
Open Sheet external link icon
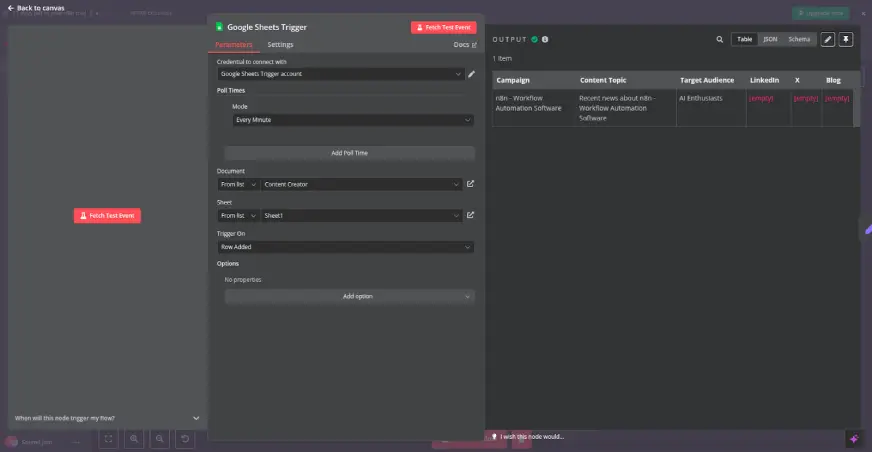(471, 215)
